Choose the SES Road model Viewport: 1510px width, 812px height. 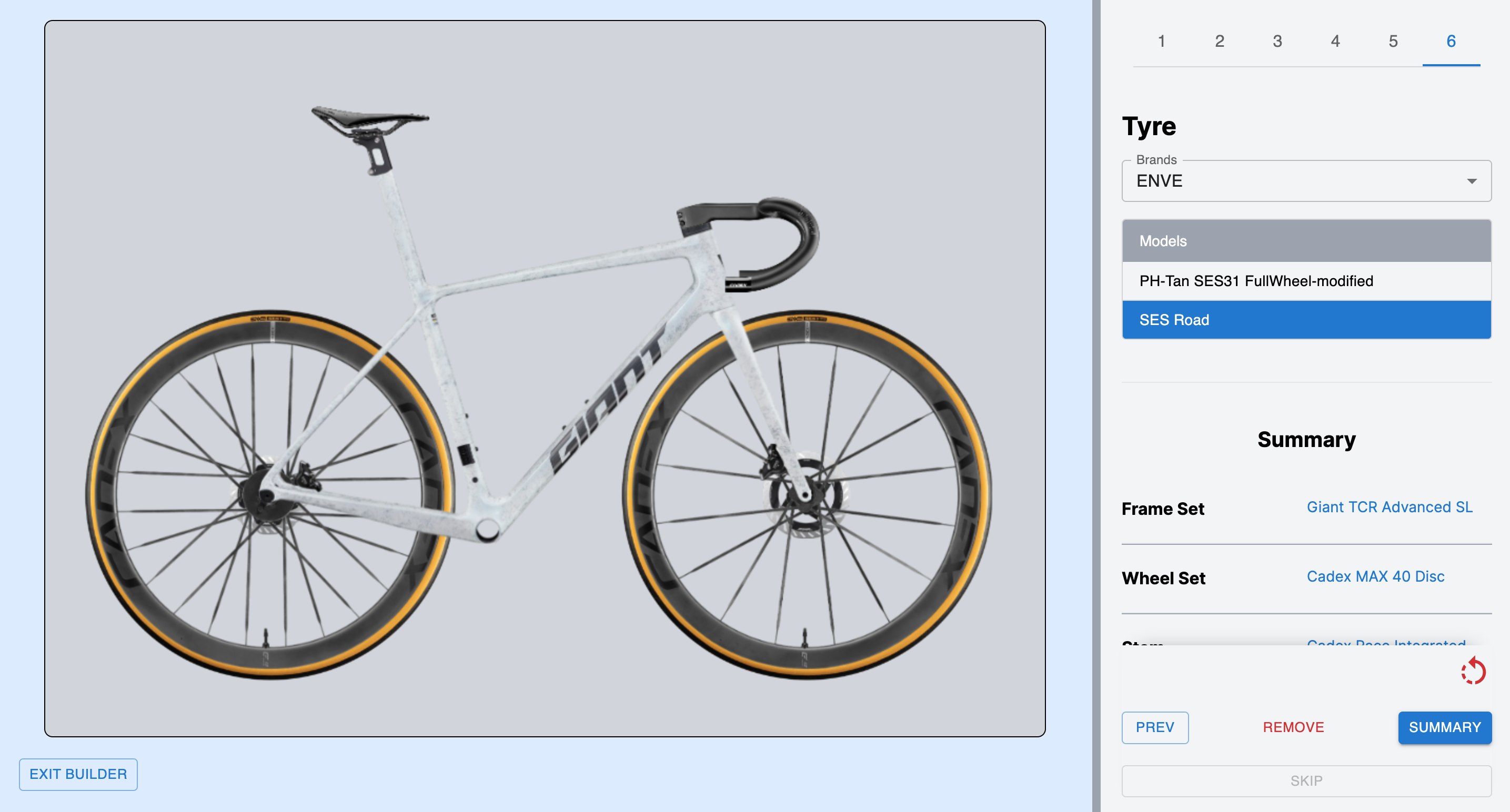(1306, 320)
